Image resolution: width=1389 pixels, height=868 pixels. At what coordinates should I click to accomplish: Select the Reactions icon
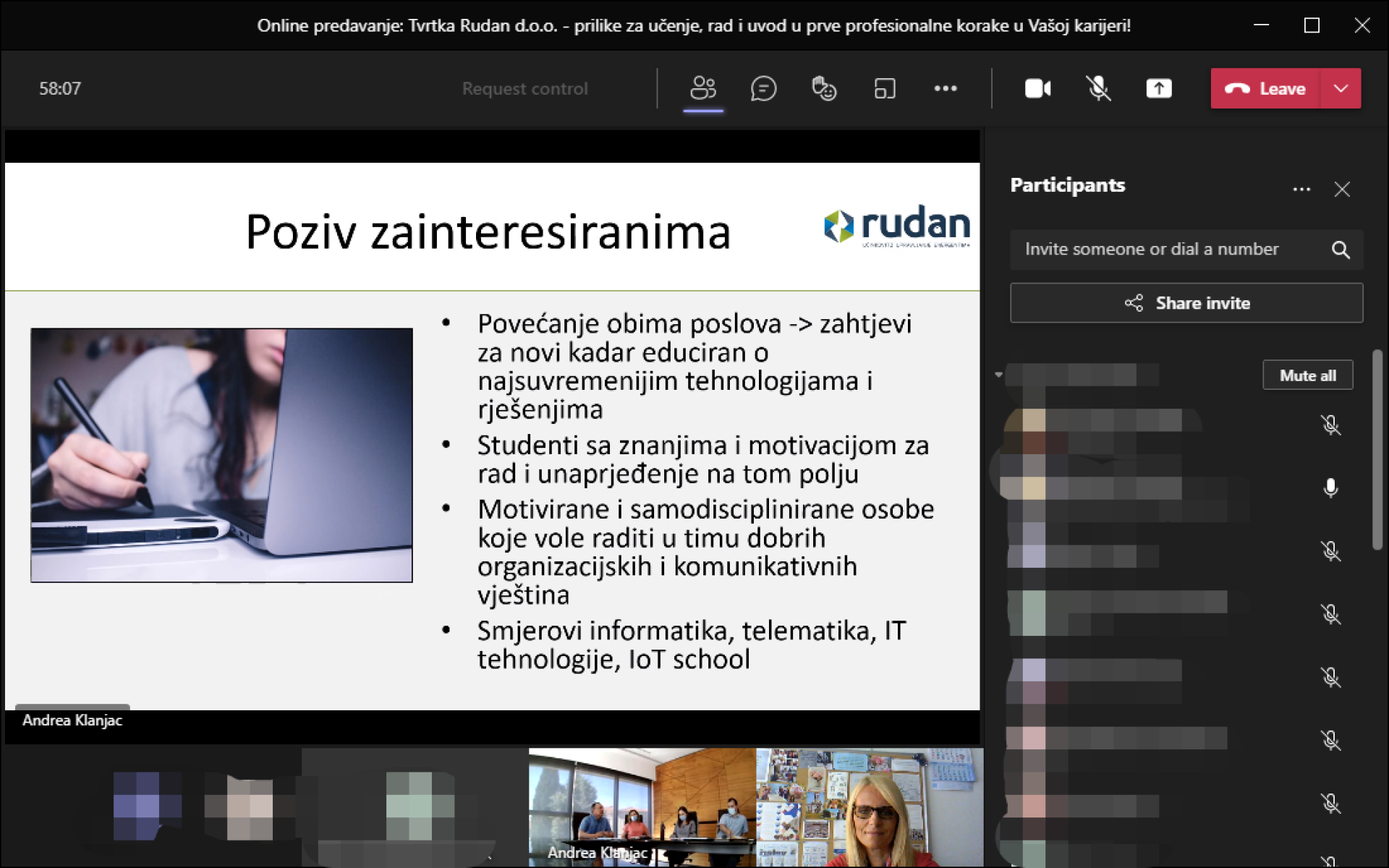[x=824, y=88]
